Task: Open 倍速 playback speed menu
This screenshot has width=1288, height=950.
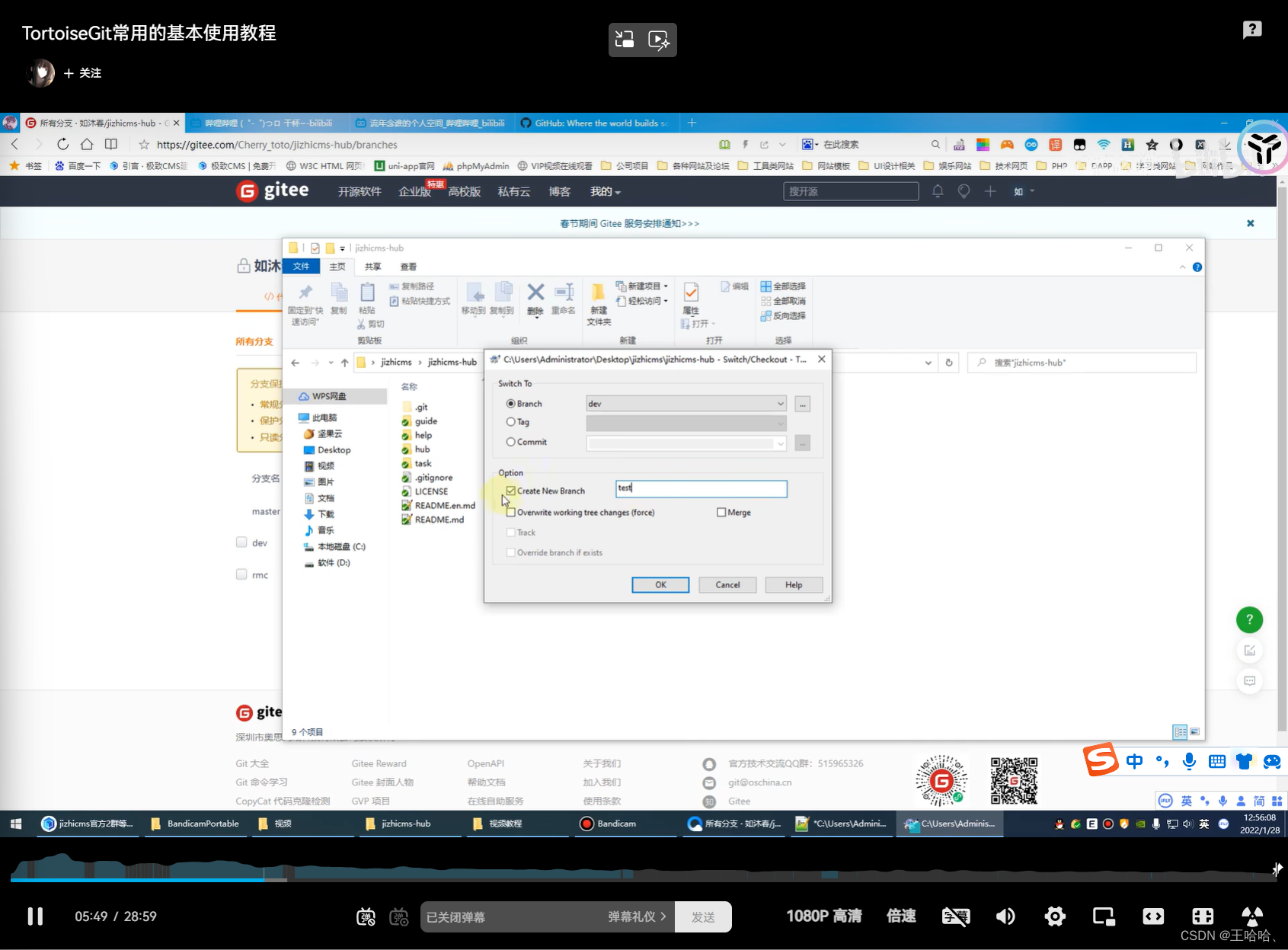Action: pyautogui.click(x=901, y=916)
